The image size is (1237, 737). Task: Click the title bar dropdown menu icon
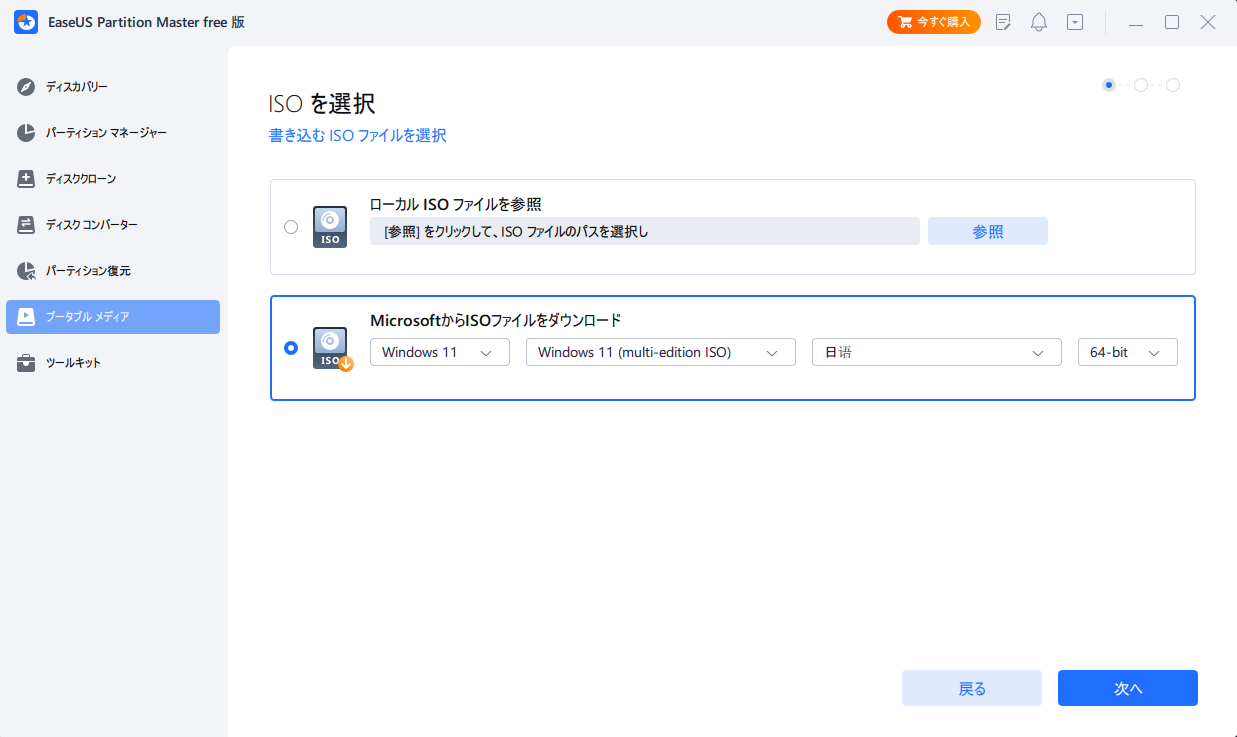pos(1075,22)
